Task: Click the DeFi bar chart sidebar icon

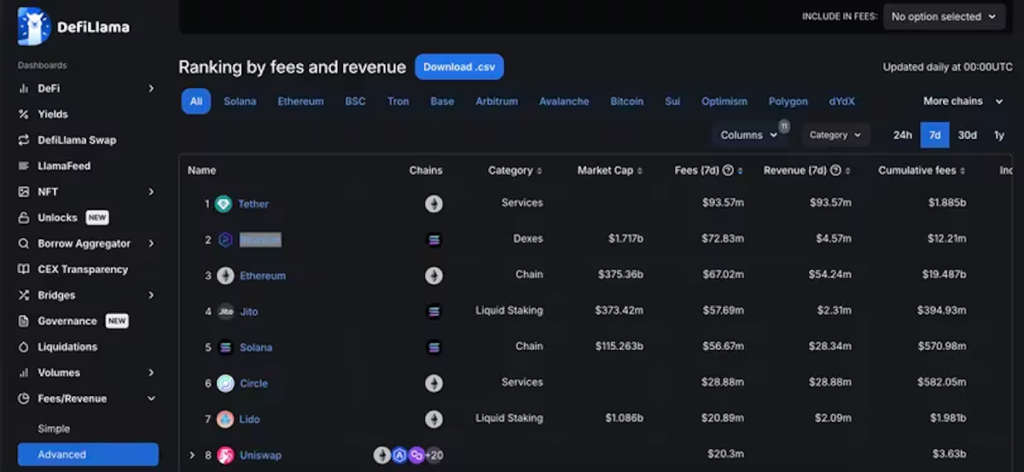Action: click(x=24, y=88)
